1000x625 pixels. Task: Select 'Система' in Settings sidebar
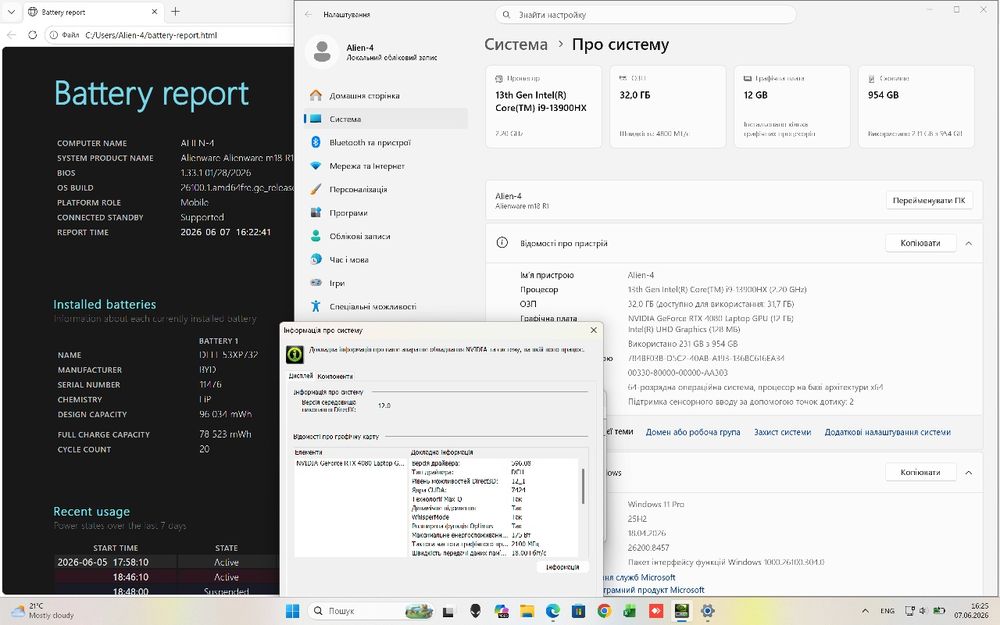click(386, 119)
